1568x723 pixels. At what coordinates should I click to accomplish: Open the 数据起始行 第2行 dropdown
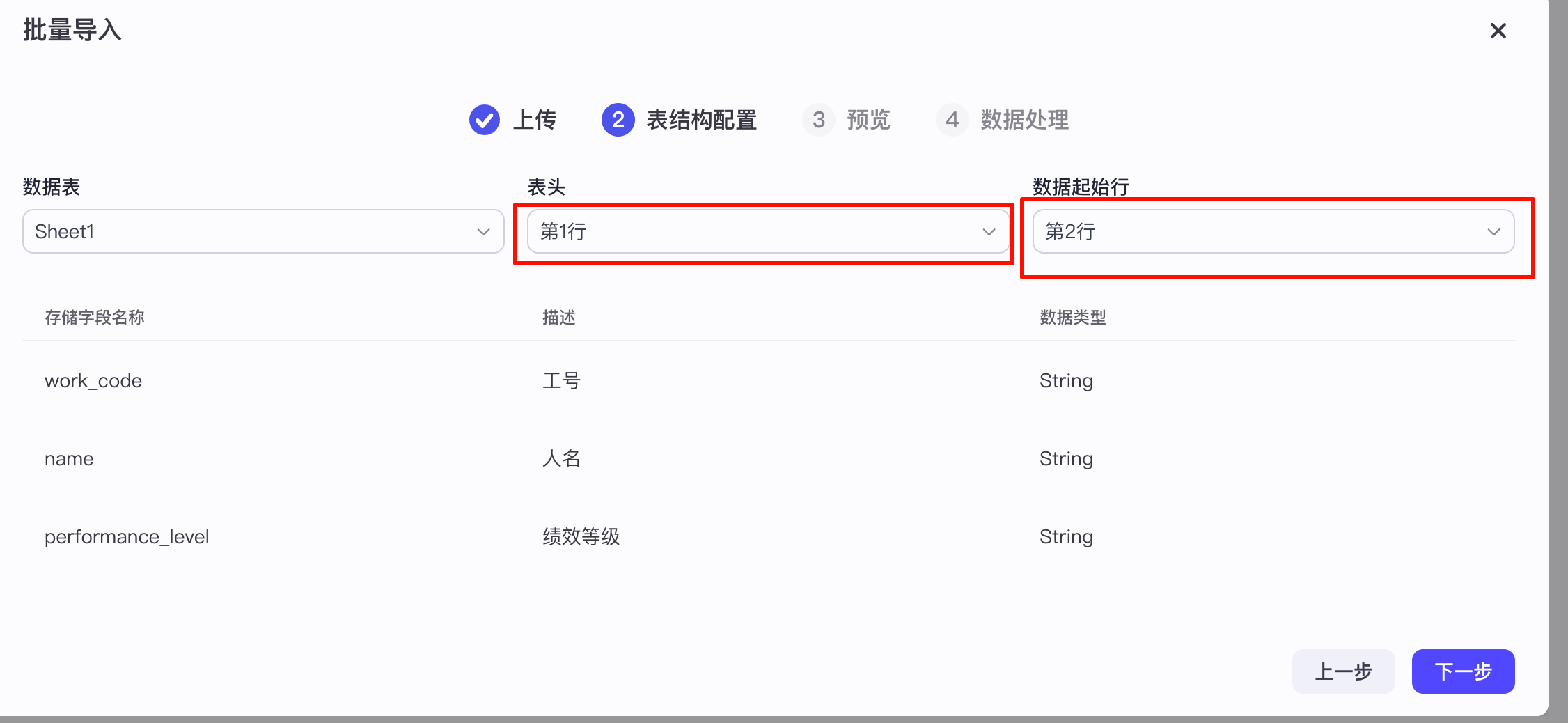click(x=1272, y=231)
